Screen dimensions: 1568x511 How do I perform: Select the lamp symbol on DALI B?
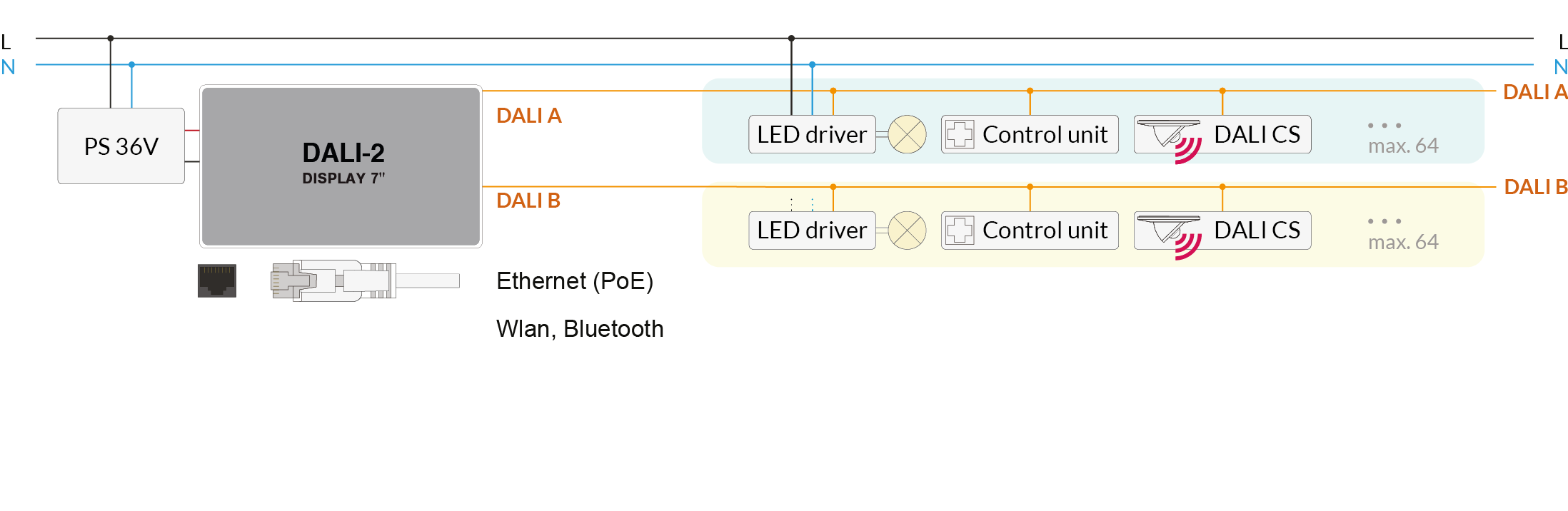(908, 231)
